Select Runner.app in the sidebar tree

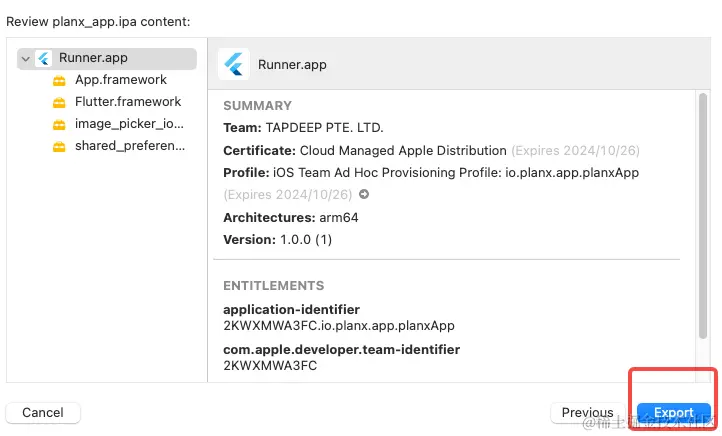tap(92, 58)
